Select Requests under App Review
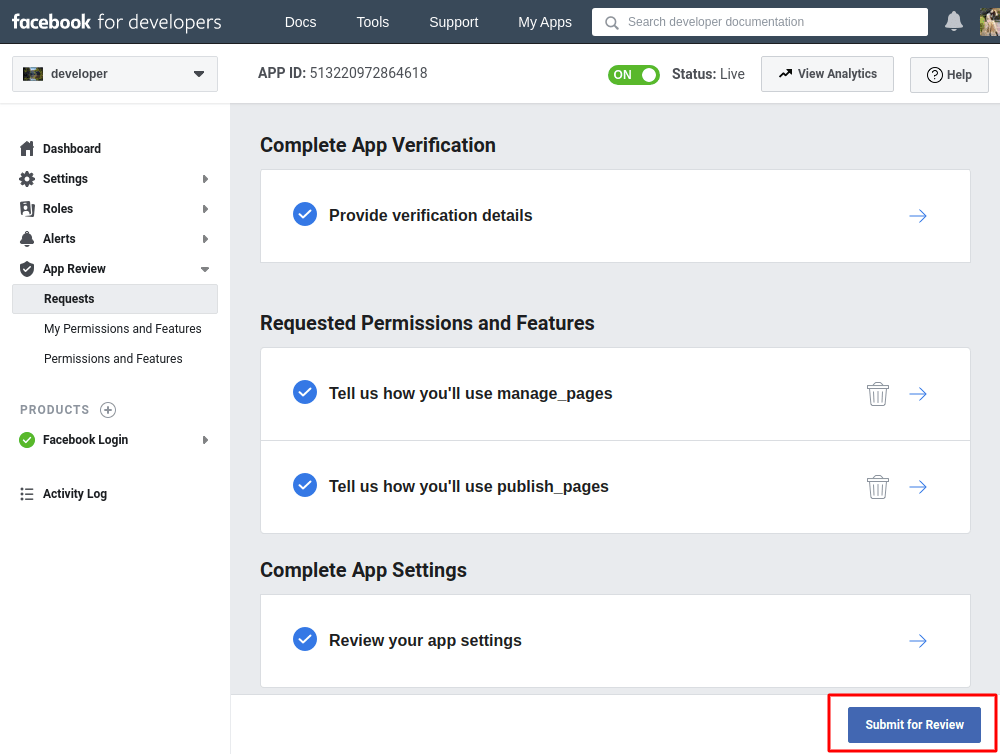Image resolution: width=1000 pixels, height=754 pixels. (115, 299)
